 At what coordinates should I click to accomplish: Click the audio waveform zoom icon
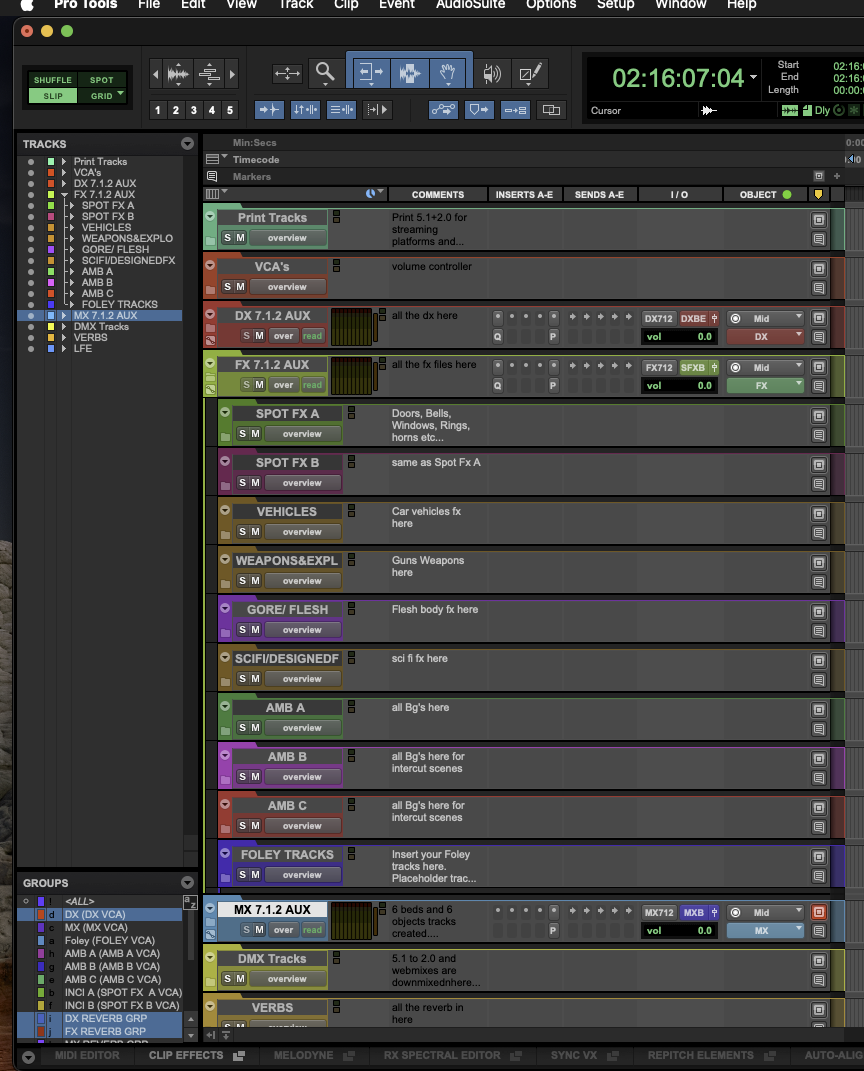pos(178,74)
